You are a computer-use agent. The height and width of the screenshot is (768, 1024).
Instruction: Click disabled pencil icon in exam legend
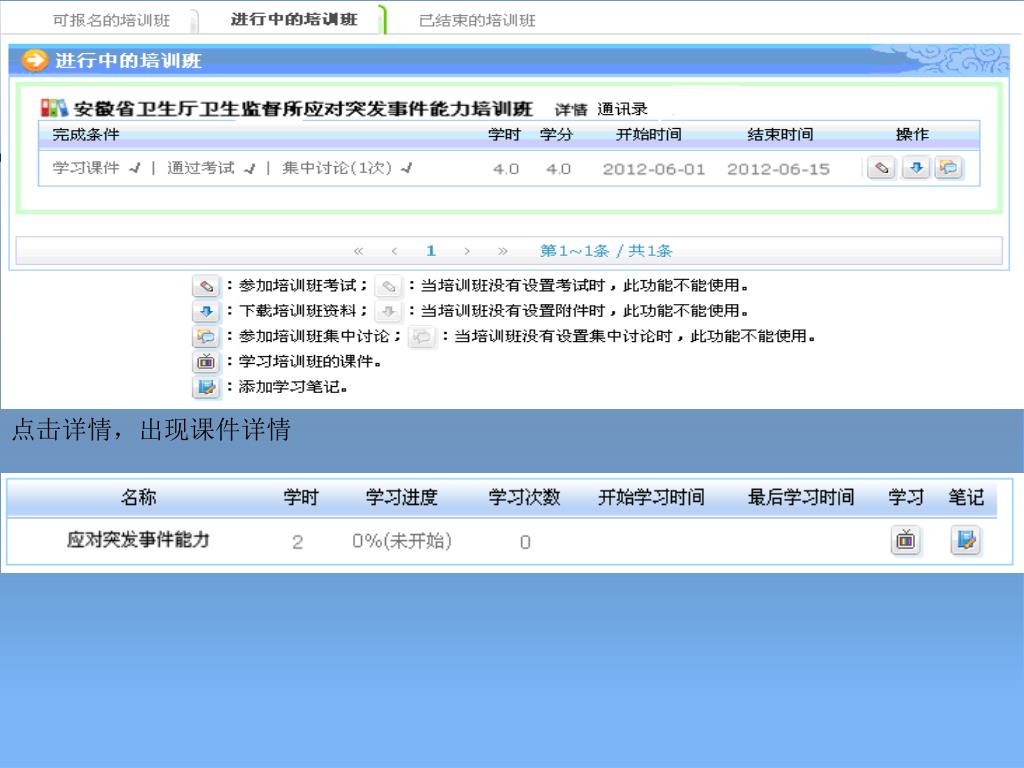[388, 286]
